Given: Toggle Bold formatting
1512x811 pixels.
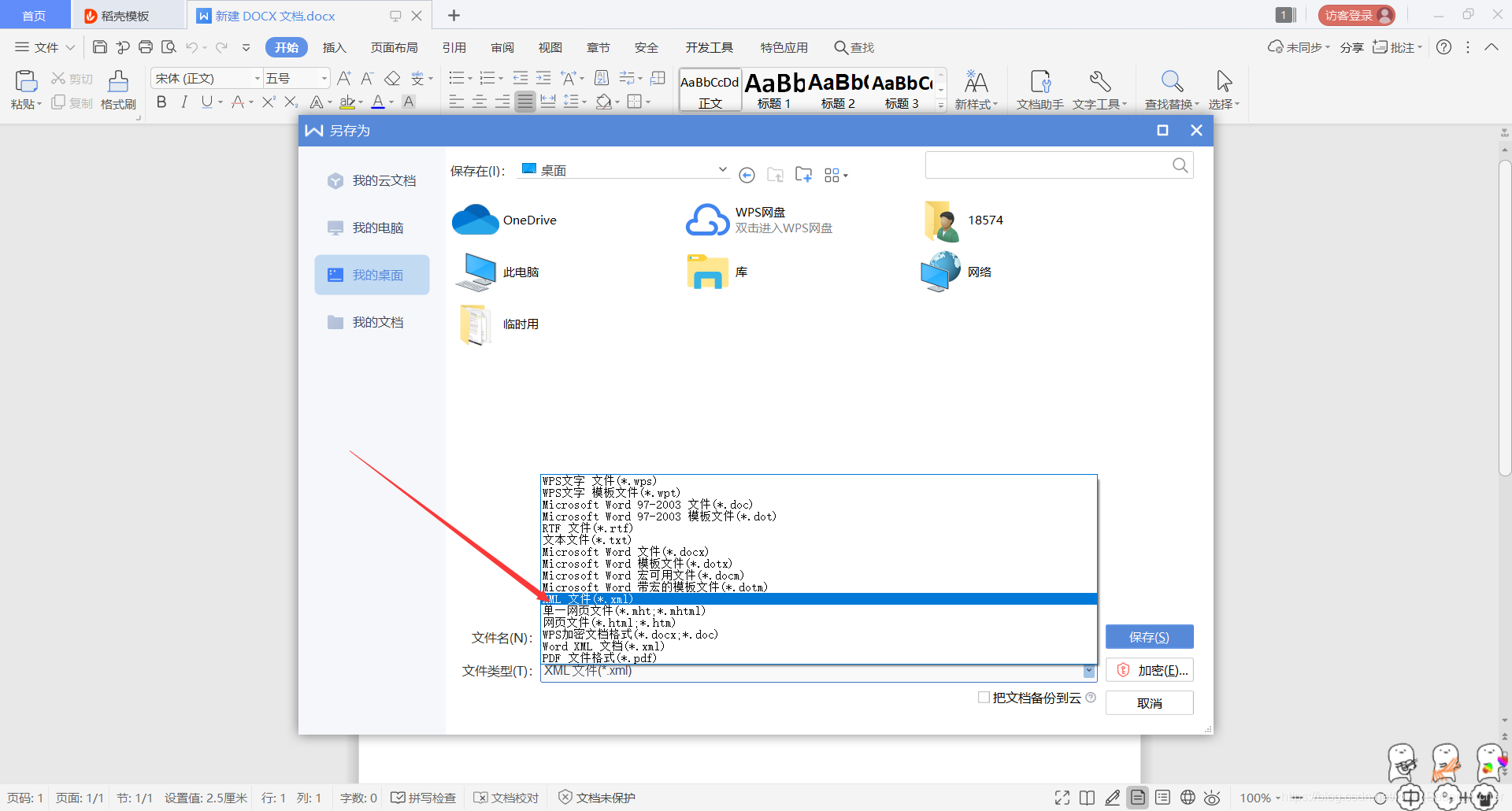Looking at the screenshot, I should [161, 102].
